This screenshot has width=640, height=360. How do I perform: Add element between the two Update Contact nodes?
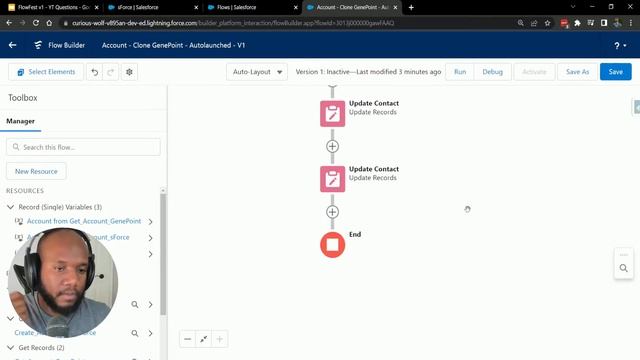pyautogui.click(x=332, y=146)
